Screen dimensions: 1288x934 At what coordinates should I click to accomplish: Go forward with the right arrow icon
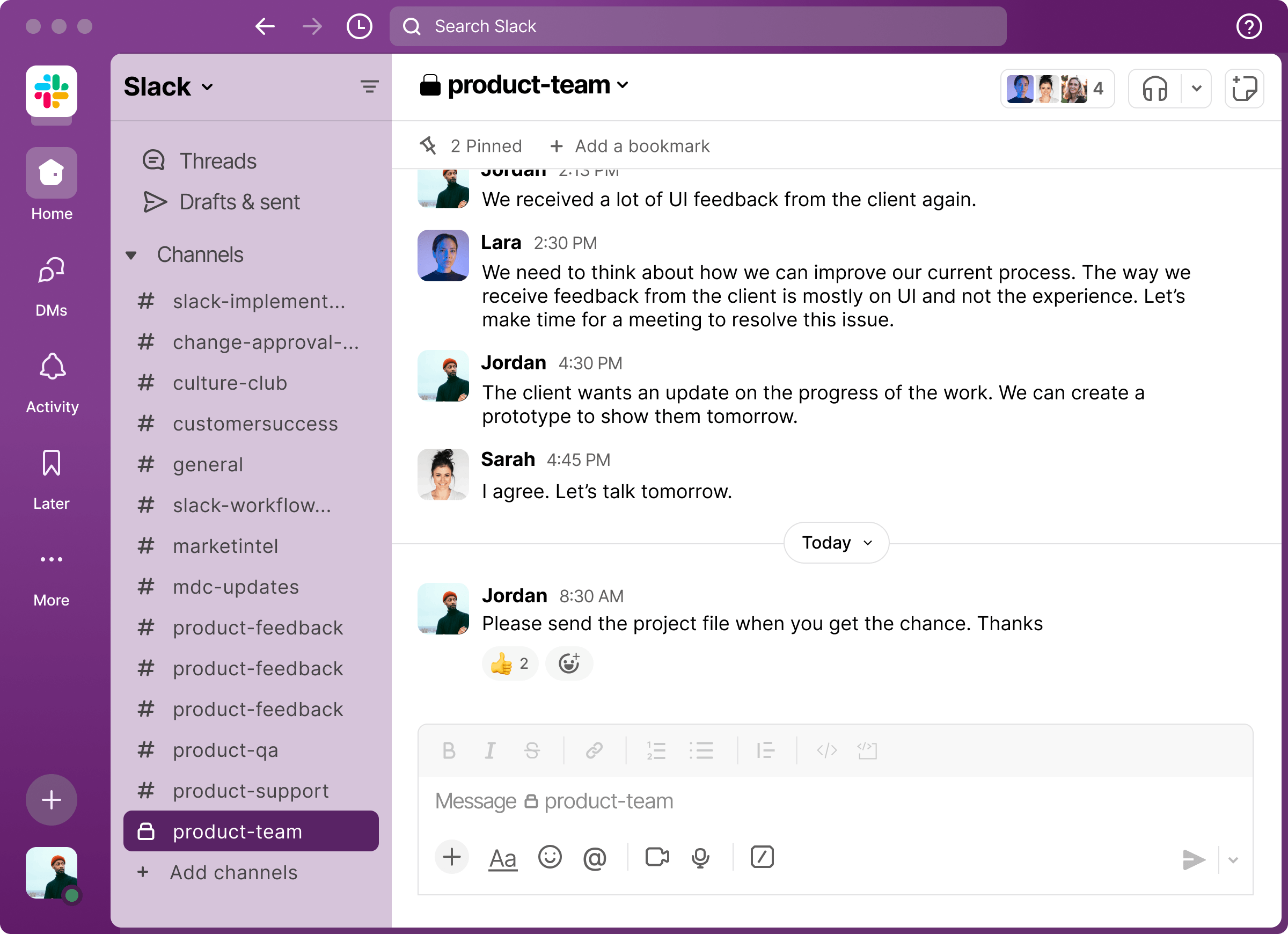pos(312,26)
